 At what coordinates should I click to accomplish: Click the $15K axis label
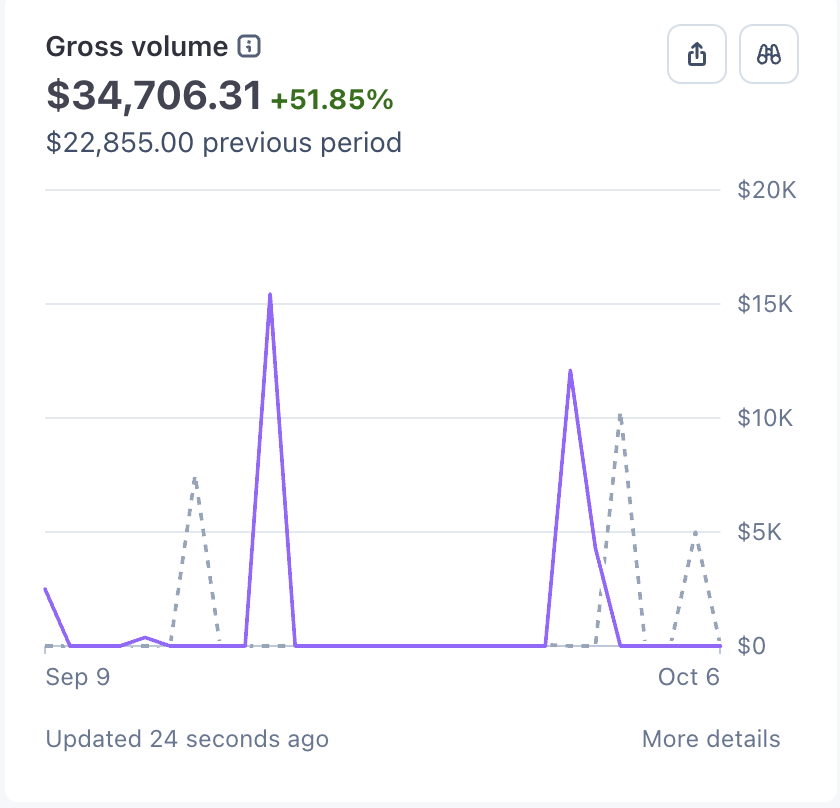point(764,304)
